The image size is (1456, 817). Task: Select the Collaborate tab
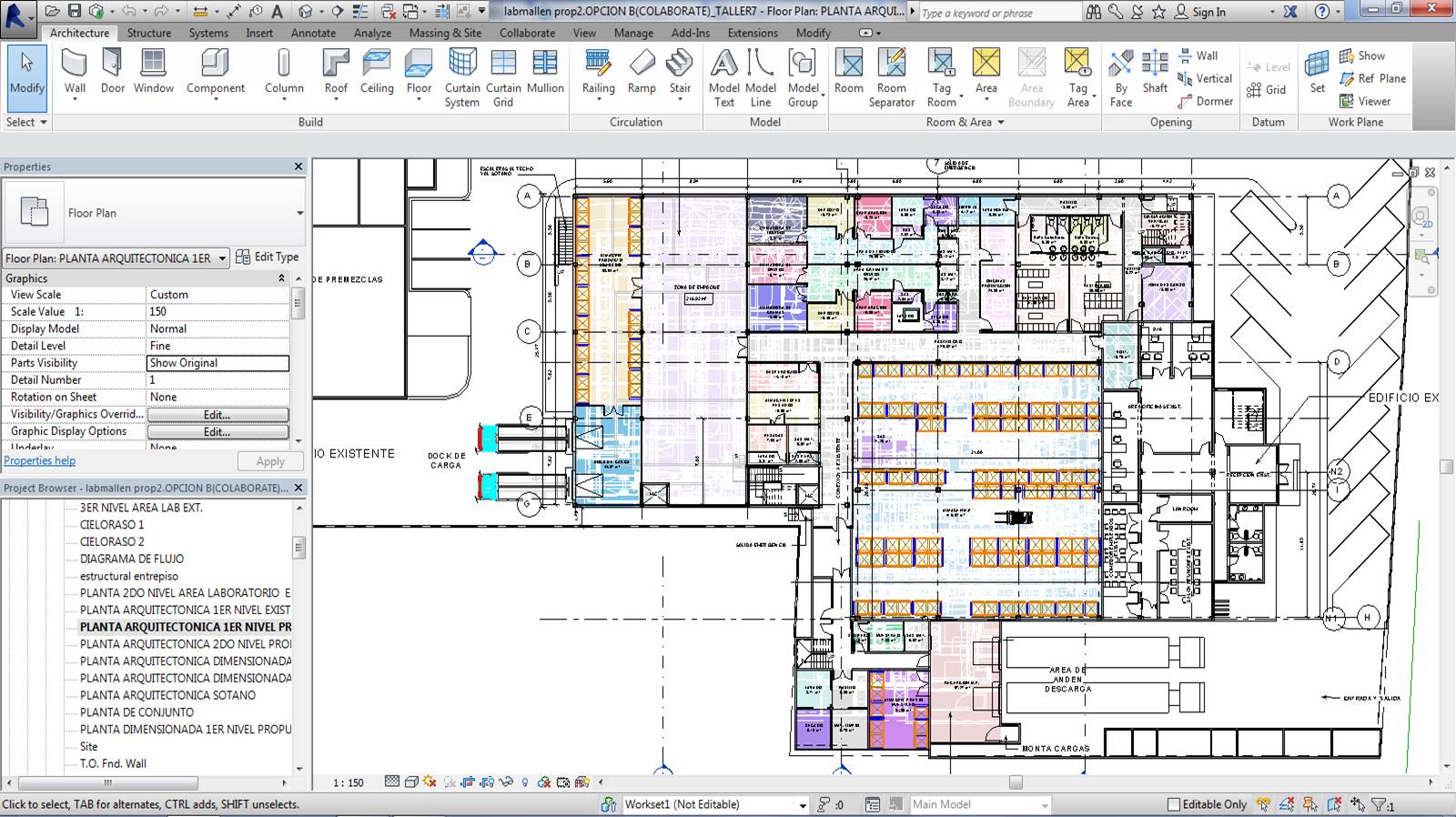(527, 33)
